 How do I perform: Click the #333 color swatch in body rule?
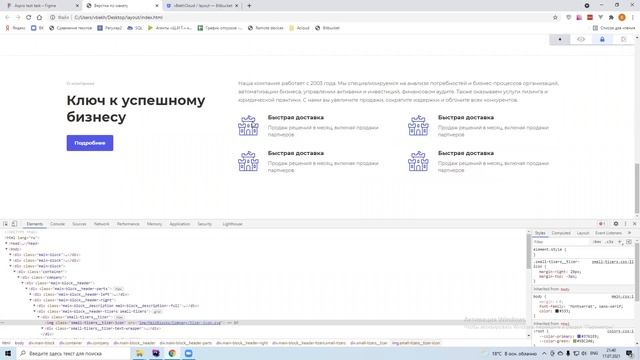557,311
